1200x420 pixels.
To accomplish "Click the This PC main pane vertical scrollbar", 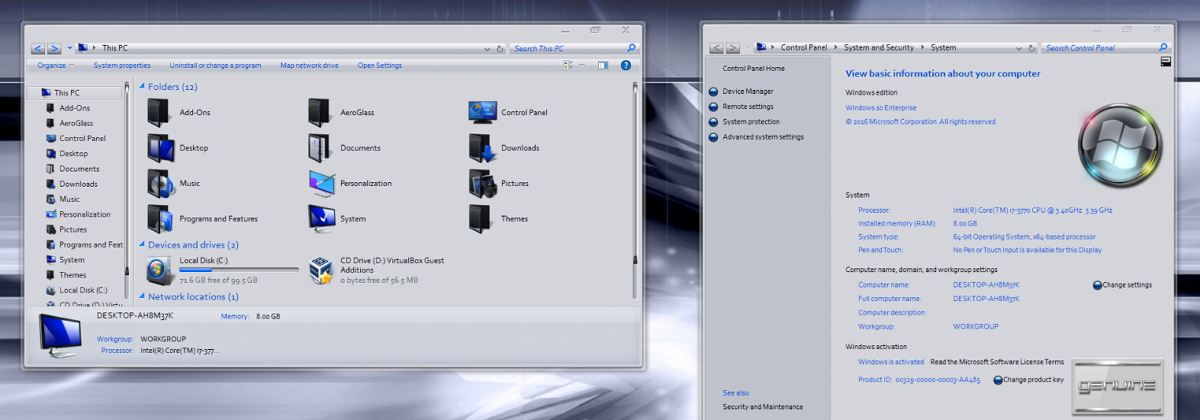I will tap(635, 190).
